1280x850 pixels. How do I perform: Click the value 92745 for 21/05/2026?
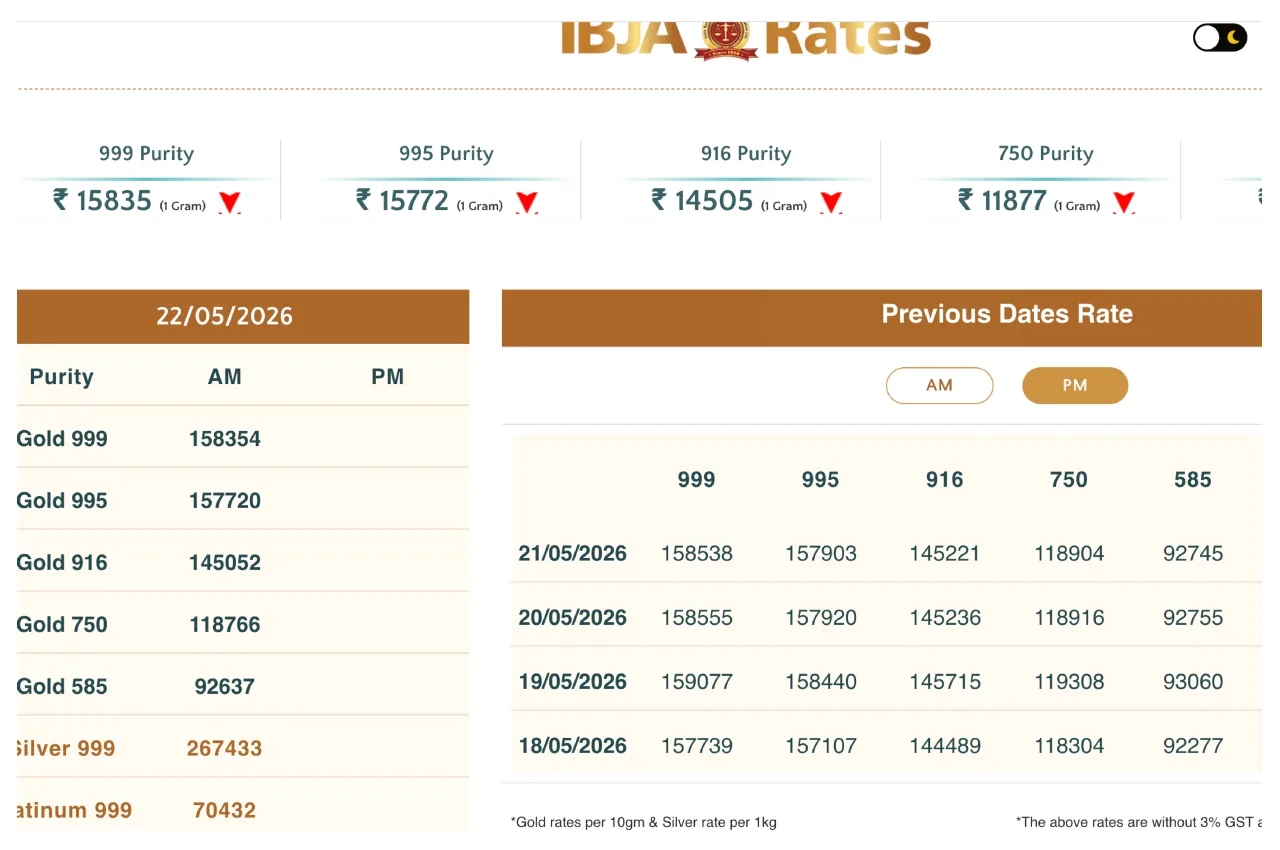click(x=1193, y=554)
